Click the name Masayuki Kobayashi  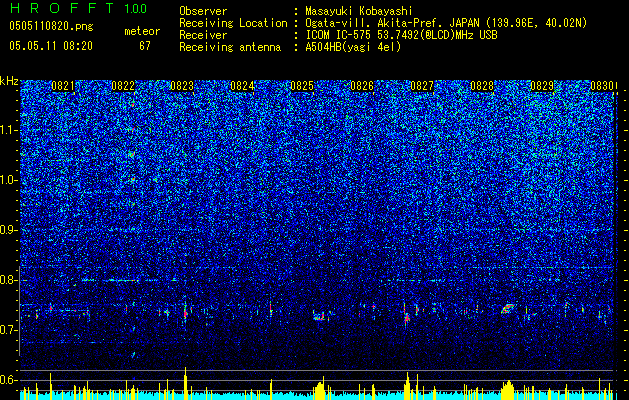coord(359,11)
